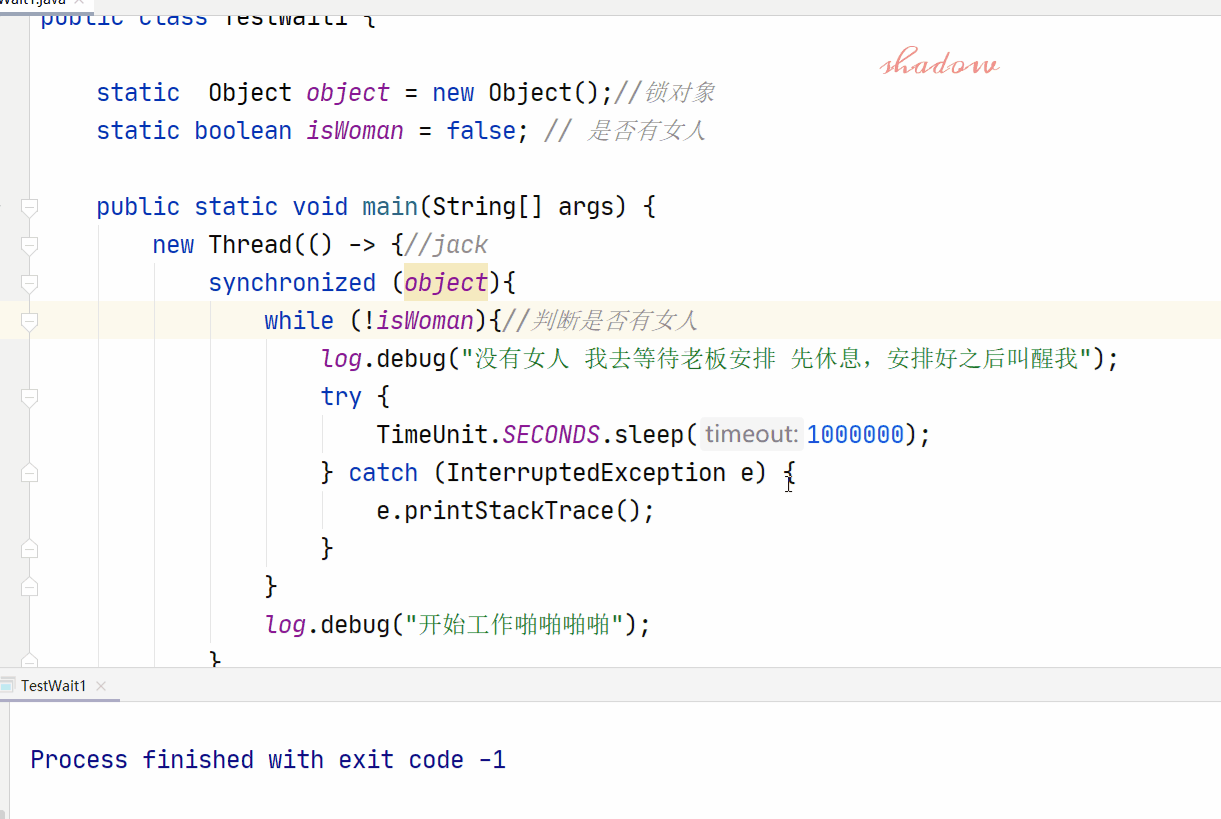
Task: Collapse the catch block fold marker
Action: point(29,473)
